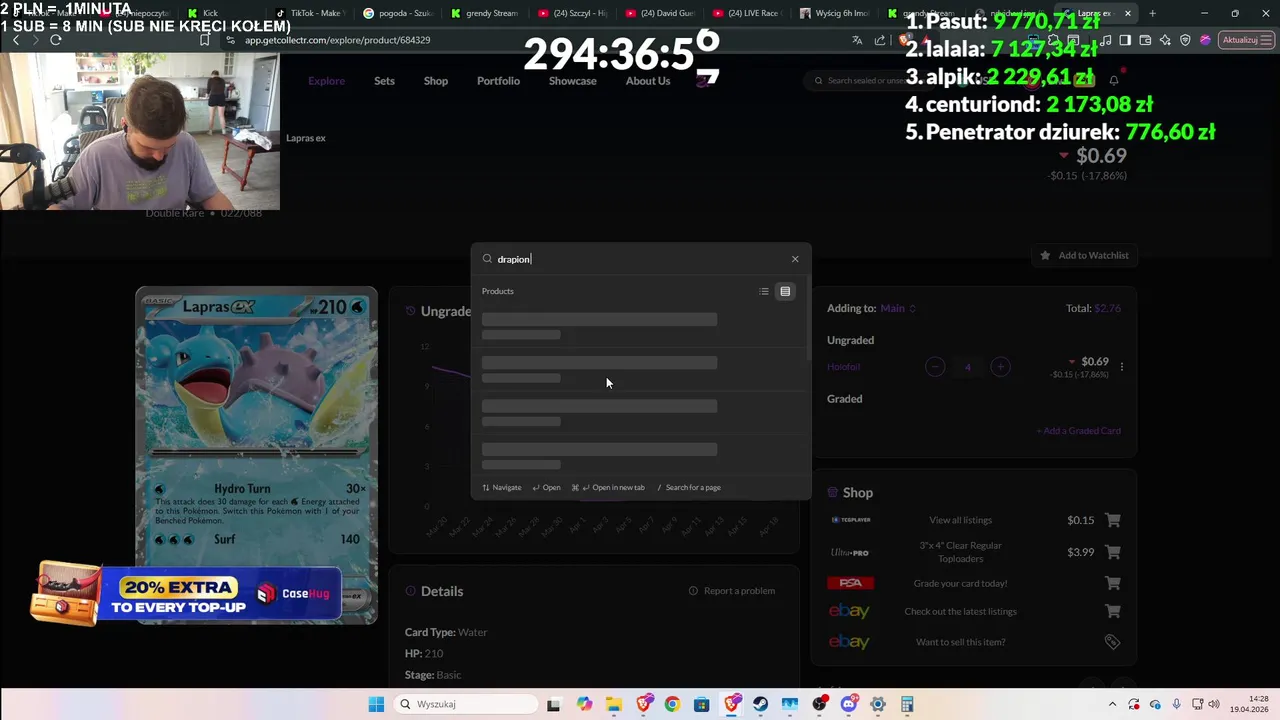This screenshot has height=720, width=1280.
Task: Open Google Chrome from the taskbar
Action: pos(672,704)
